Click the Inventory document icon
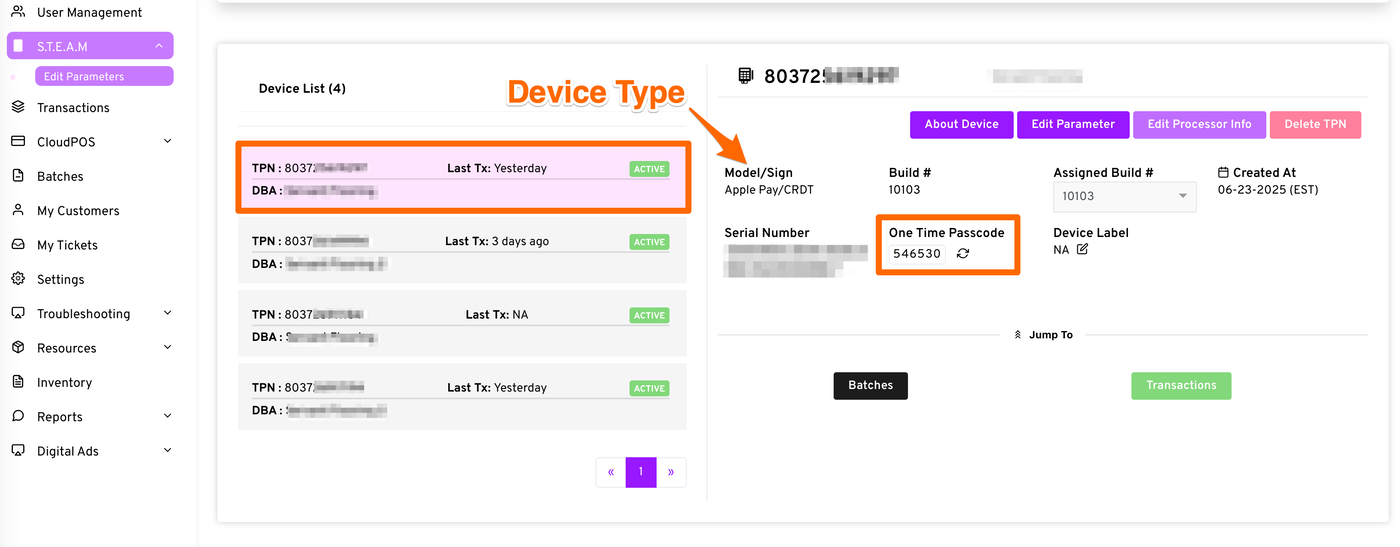Viewport: 1400px width, 547px height. coord(18,382)
